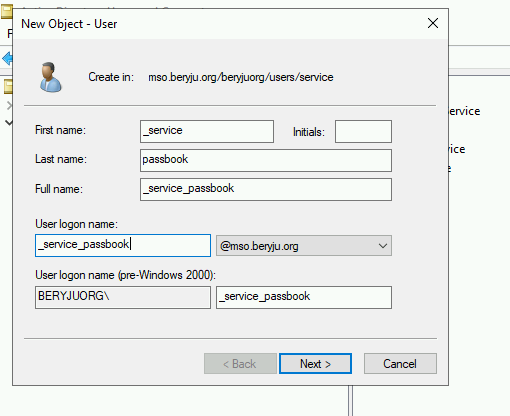Viewport: 510px width, 416px height.
Task: Click the Create in path text
Action: pyautogui.click(x=241, y=77)
